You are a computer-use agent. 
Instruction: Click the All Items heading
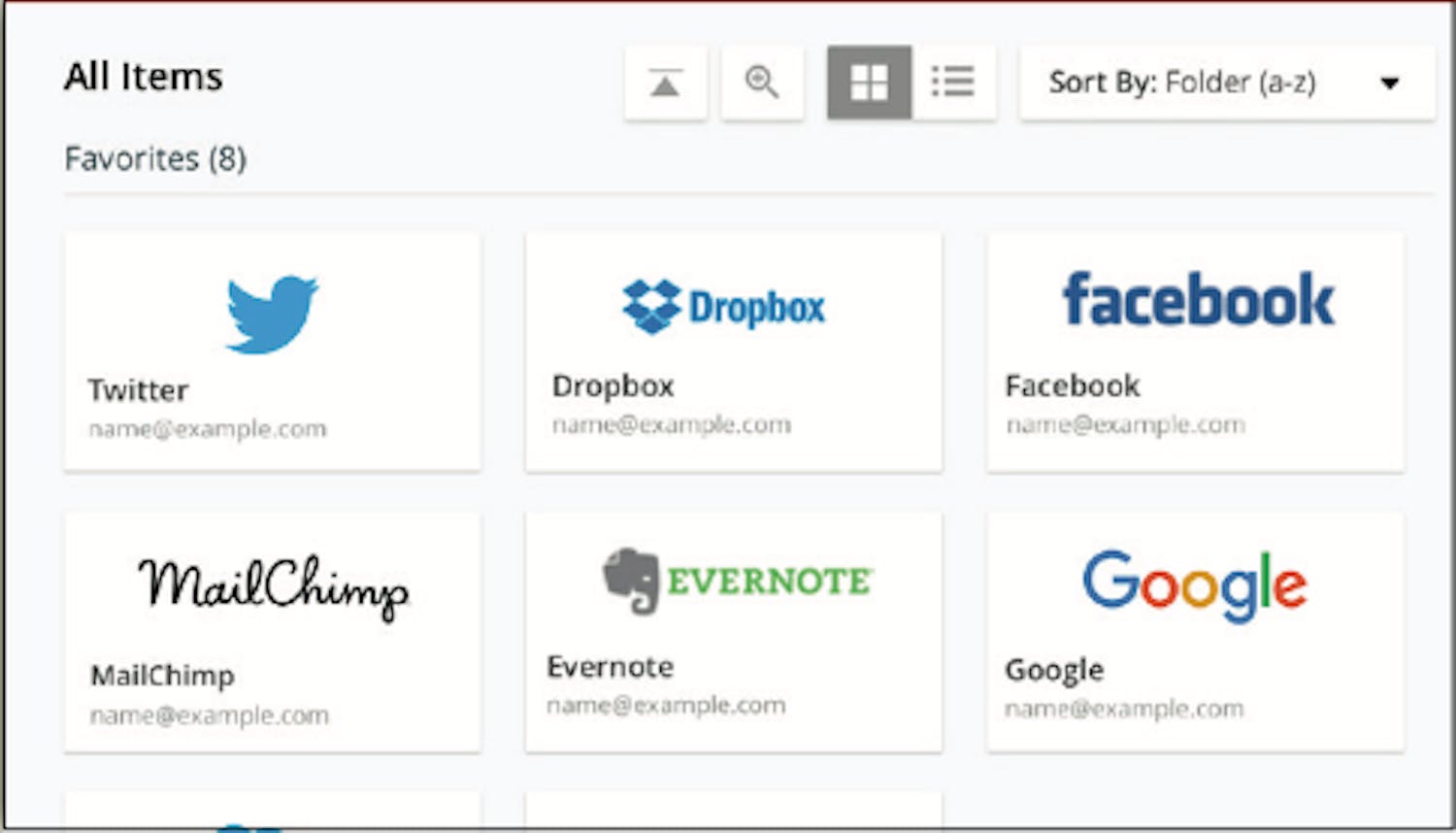144,77
